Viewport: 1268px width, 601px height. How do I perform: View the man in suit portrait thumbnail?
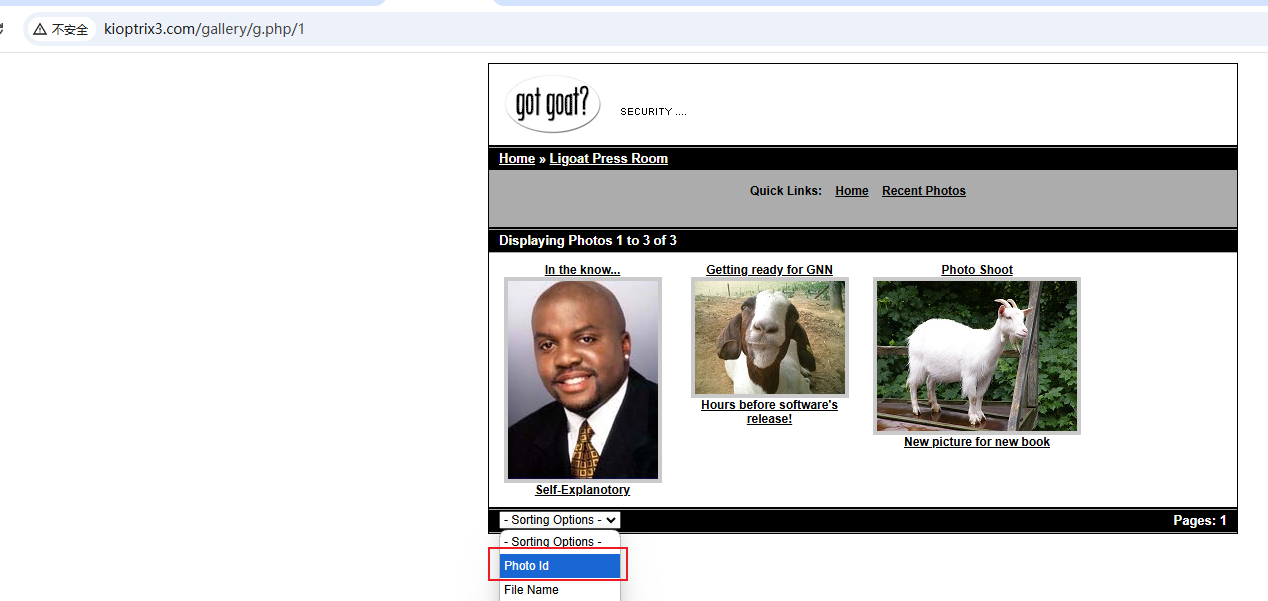pos(583,380)
